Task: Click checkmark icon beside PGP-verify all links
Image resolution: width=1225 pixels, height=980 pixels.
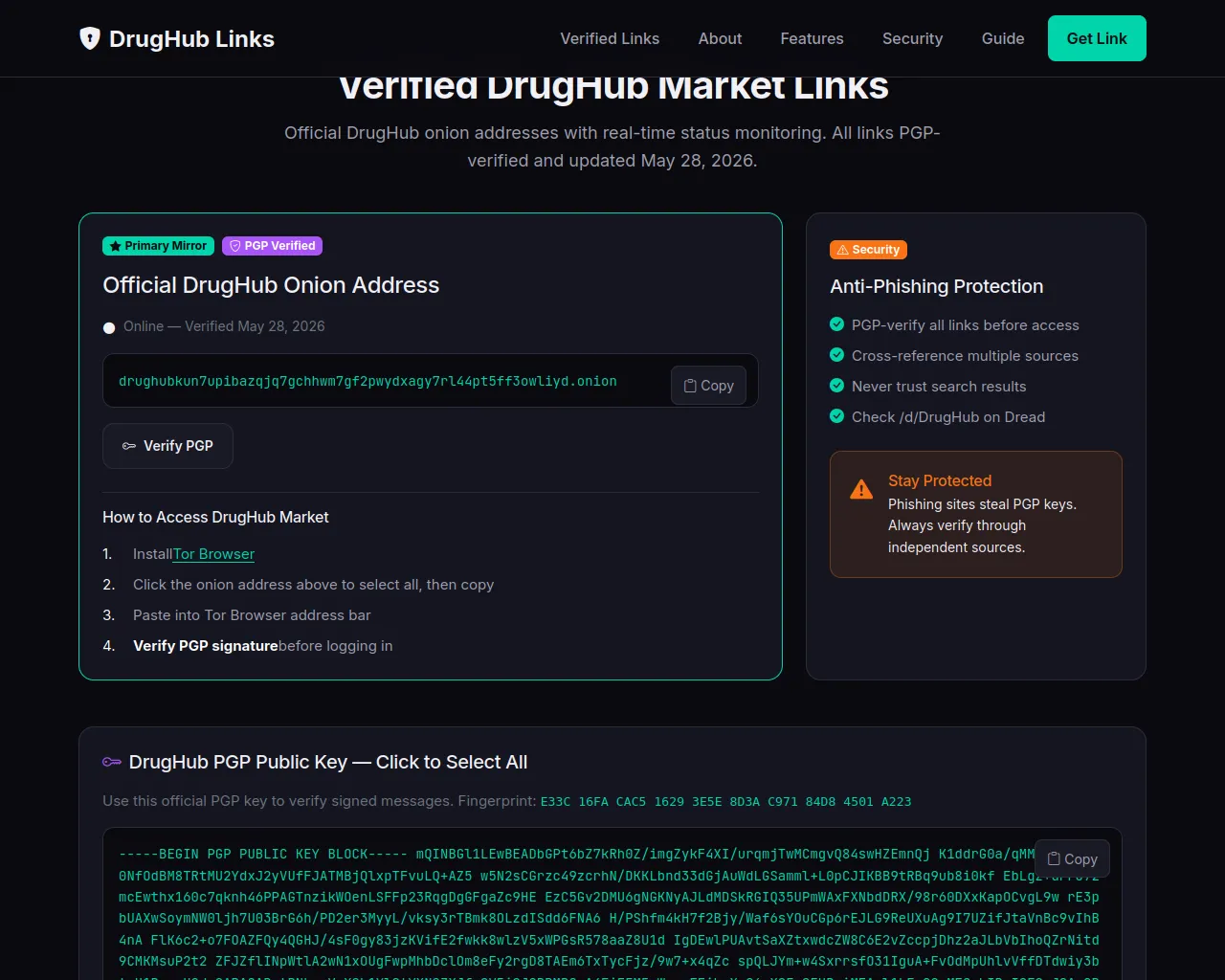Action: [836, 324]
